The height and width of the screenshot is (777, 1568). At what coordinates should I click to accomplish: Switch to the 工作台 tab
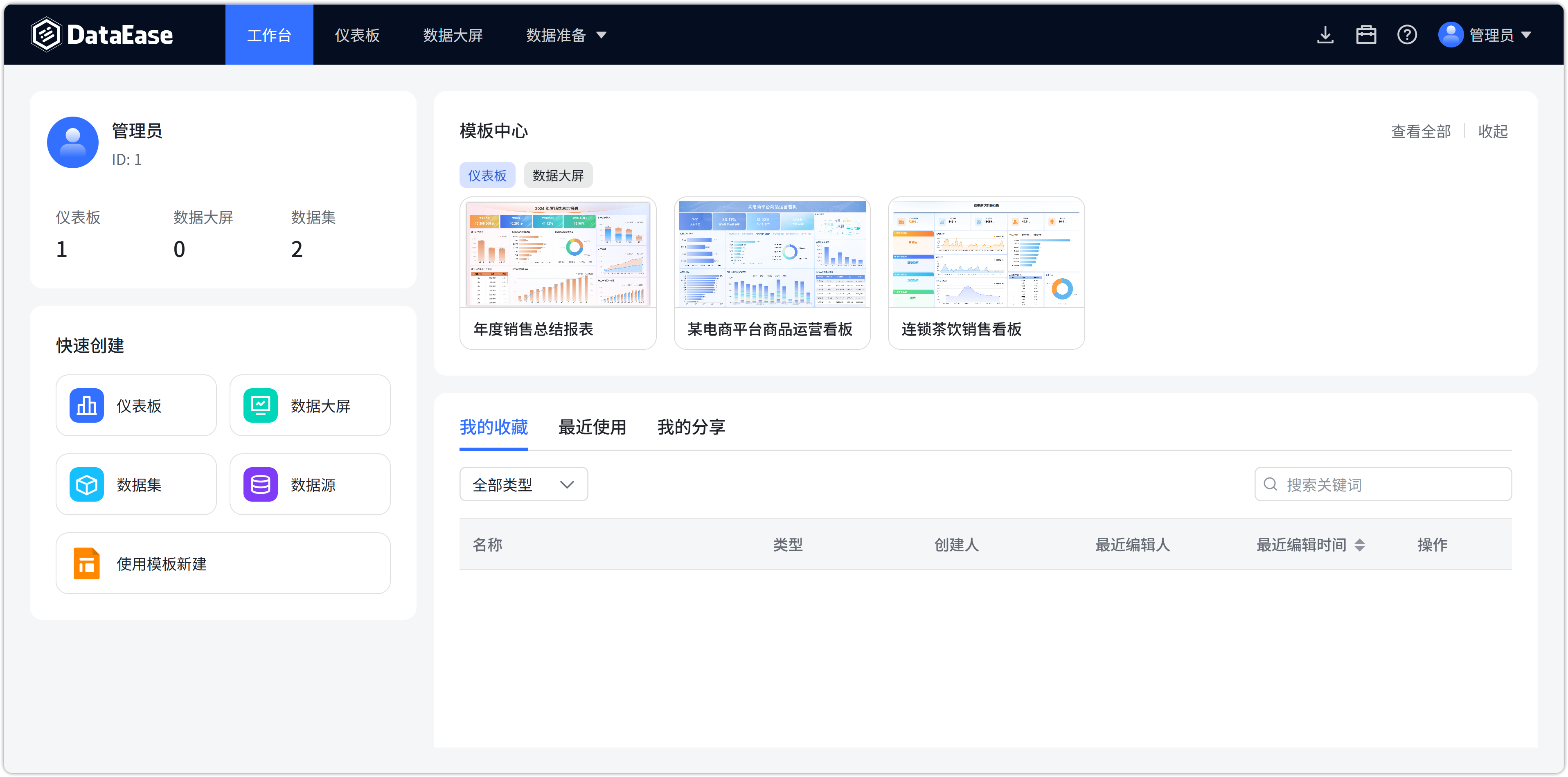point(269,35)
